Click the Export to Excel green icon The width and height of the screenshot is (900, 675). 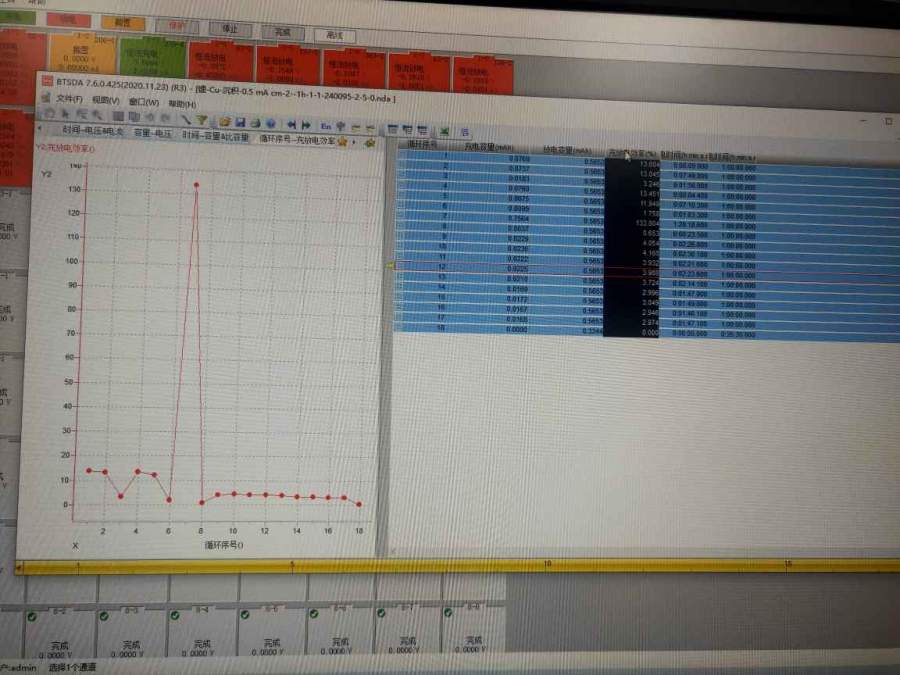444,130
